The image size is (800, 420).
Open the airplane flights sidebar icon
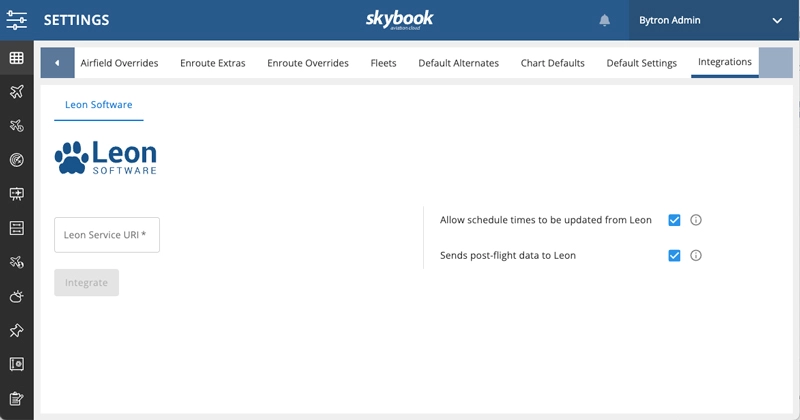(17, 92)
